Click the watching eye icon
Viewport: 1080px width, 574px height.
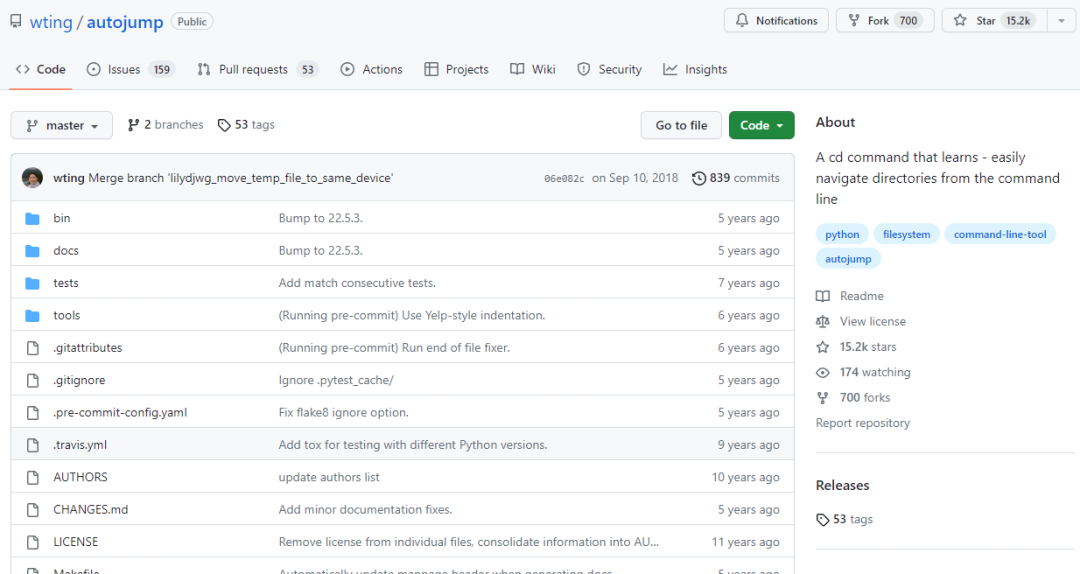(x=822, y=373)
